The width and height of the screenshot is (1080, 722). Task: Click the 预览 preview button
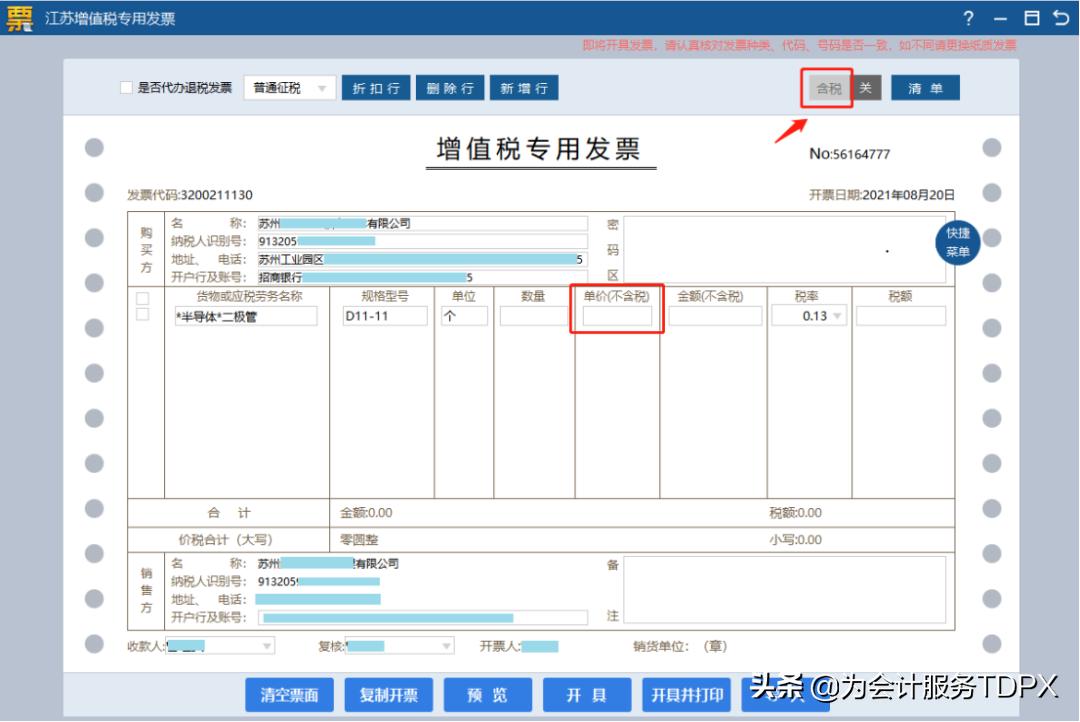point(487,695)
